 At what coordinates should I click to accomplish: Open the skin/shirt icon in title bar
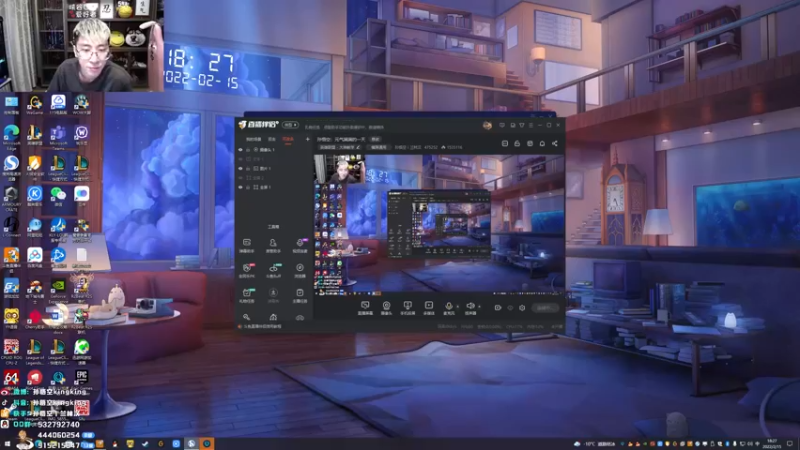coord(521,125)
